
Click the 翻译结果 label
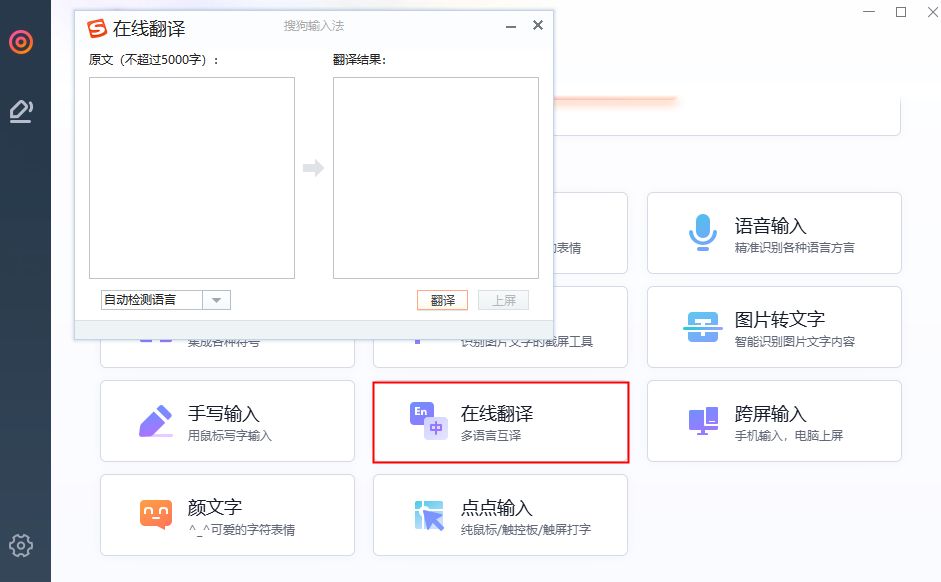click(x=359, y=59)
